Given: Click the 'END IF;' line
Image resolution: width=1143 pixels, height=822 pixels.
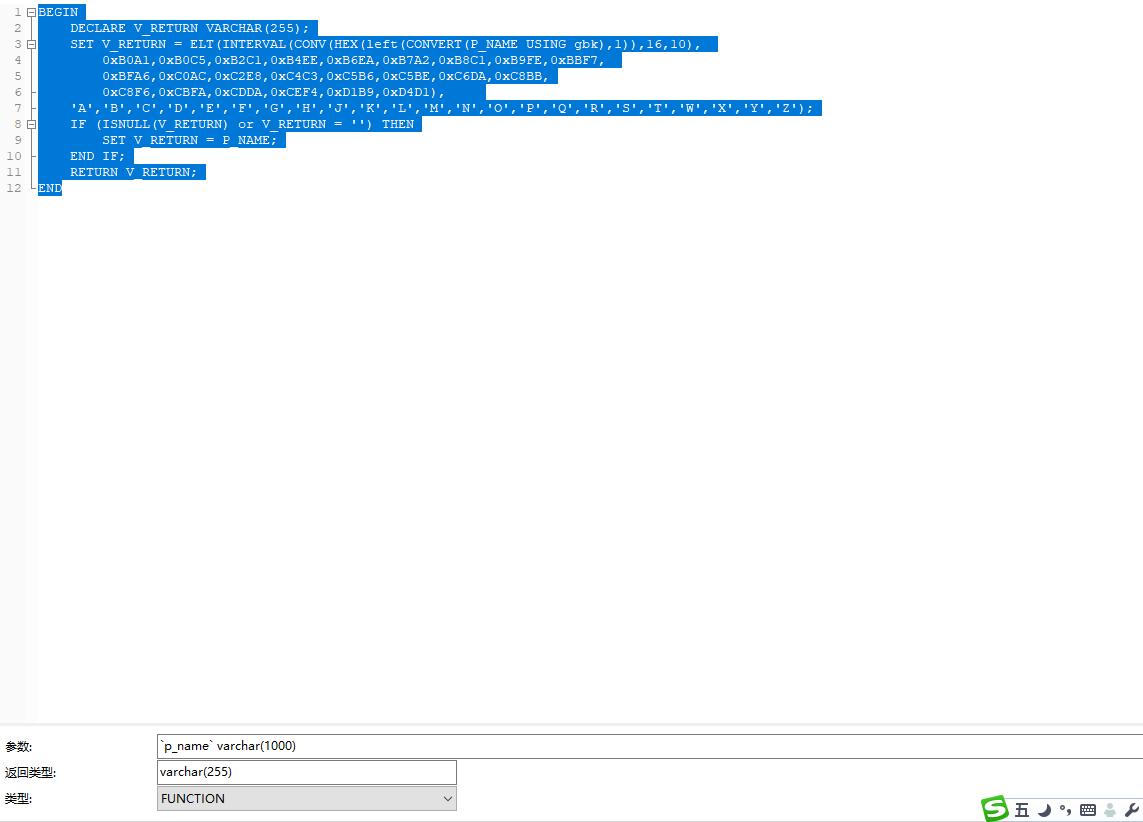Looking at the screenshot, I should (97, 157).
